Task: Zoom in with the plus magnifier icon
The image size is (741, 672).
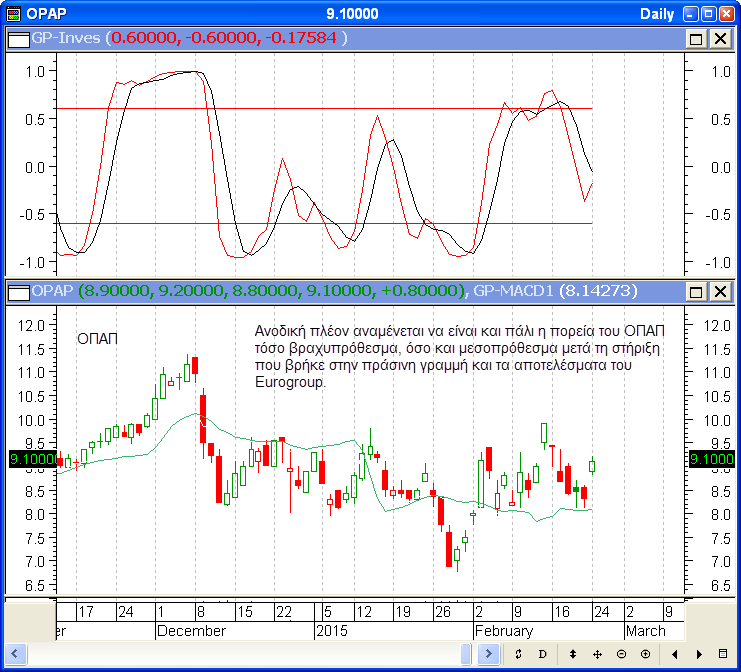Action: coord(646,654)
